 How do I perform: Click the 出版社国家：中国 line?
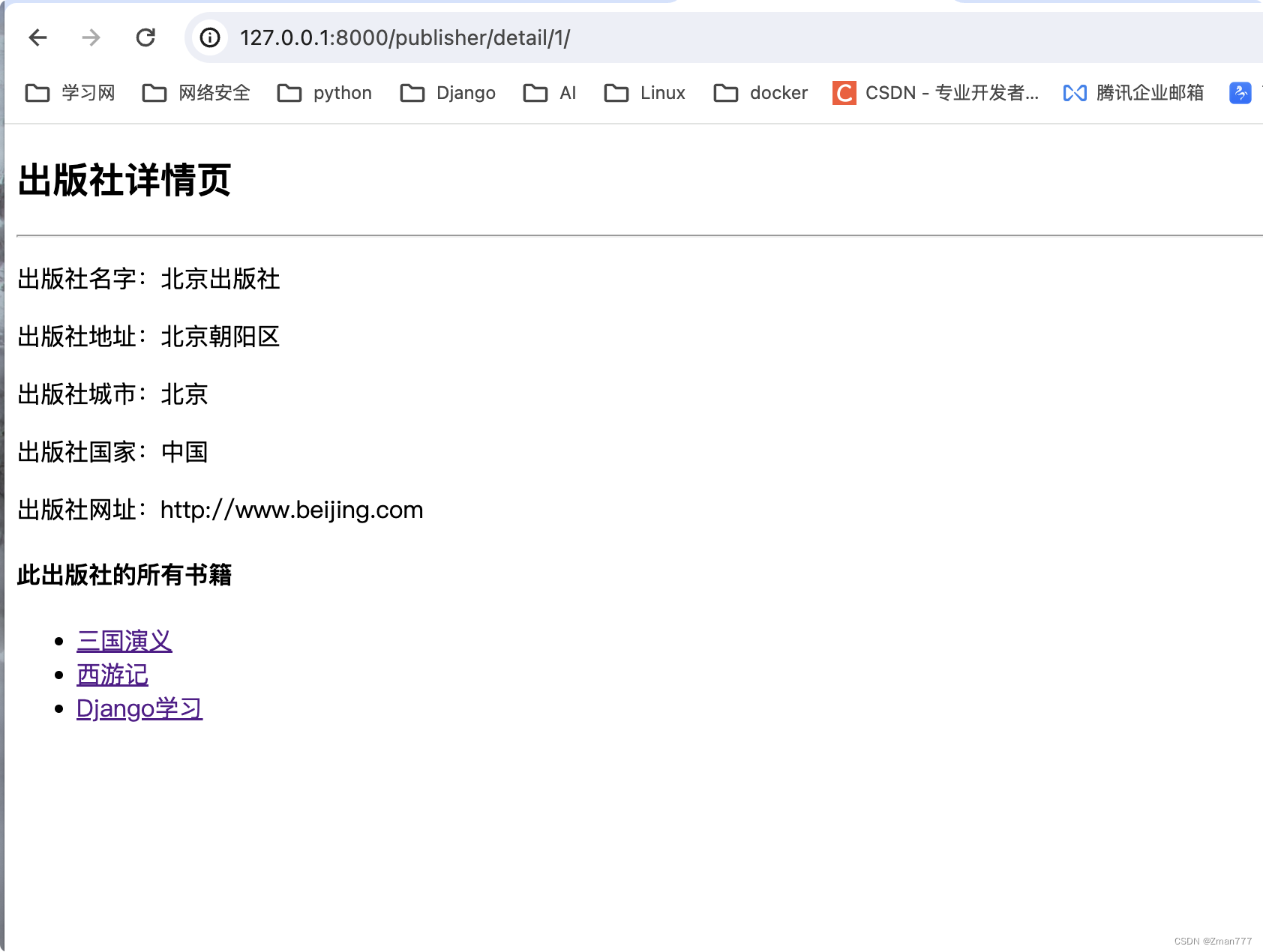point(112,452)
